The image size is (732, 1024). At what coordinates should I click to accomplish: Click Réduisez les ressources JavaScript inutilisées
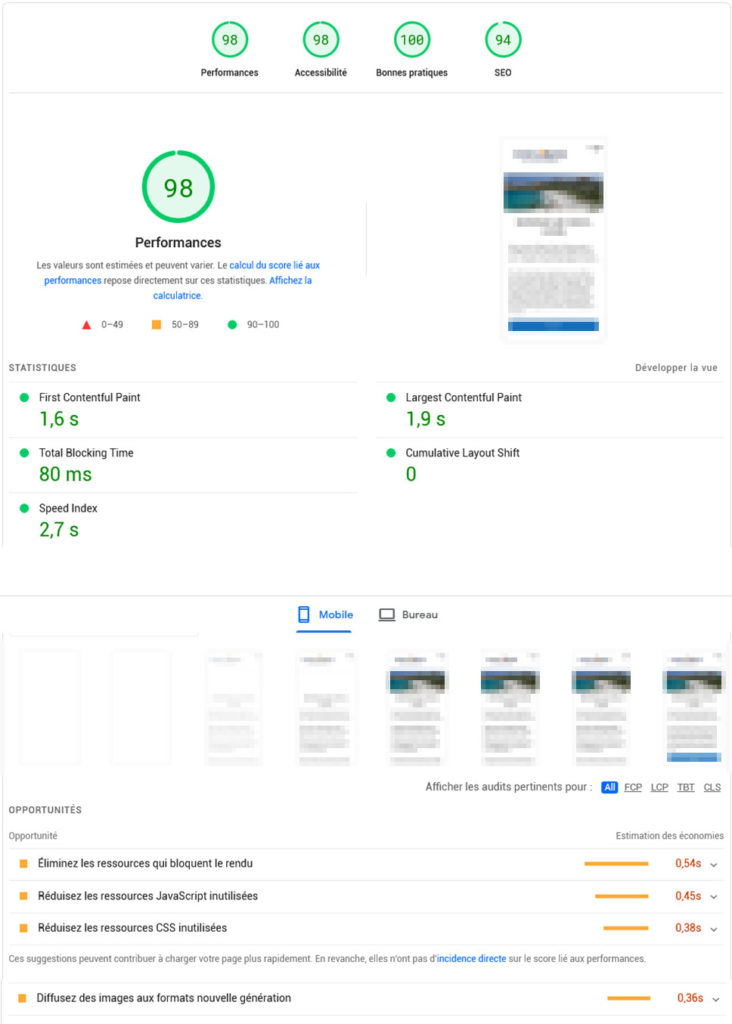click(x=148, y=896)
